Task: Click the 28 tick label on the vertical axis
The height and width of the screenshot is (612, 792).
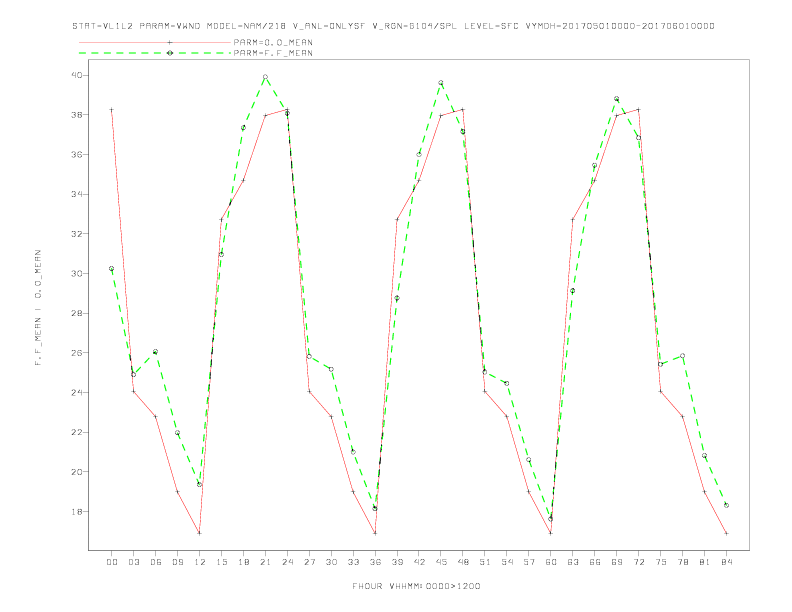Action: coord(77,313)
